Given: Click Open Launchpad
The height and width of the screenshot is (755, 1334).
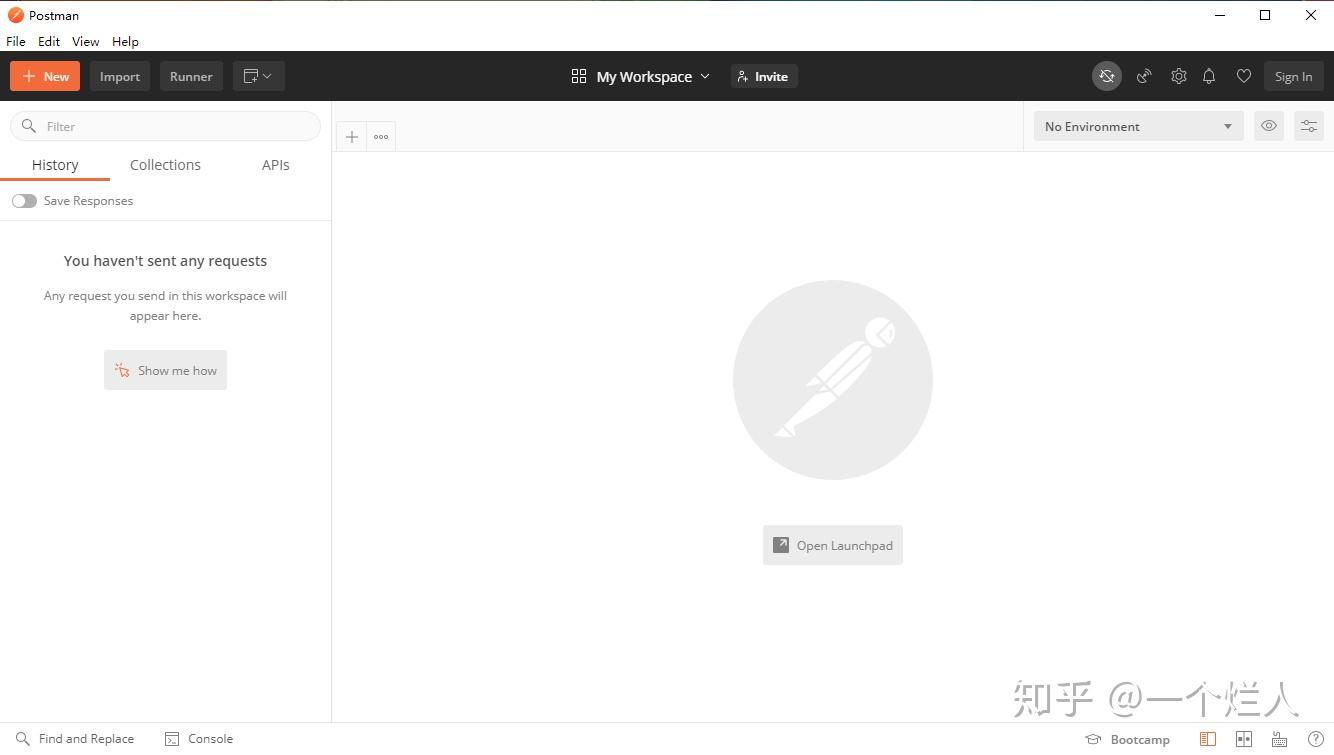Looking at the screenshot, I should point(832,545).
